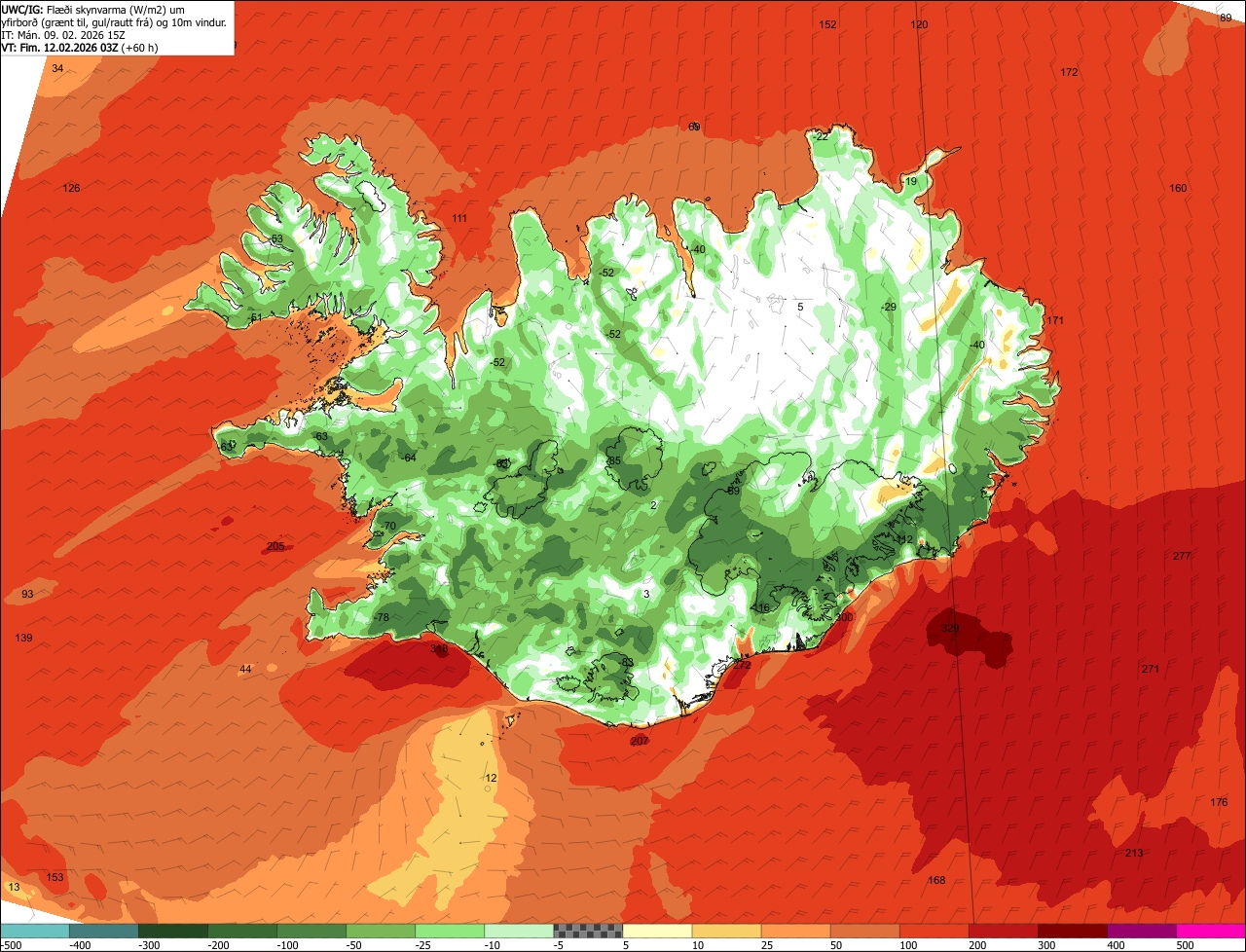Click the map value '139' on the left edge
The height and width of the screenshot is (952, 1246).
(24, 638)
